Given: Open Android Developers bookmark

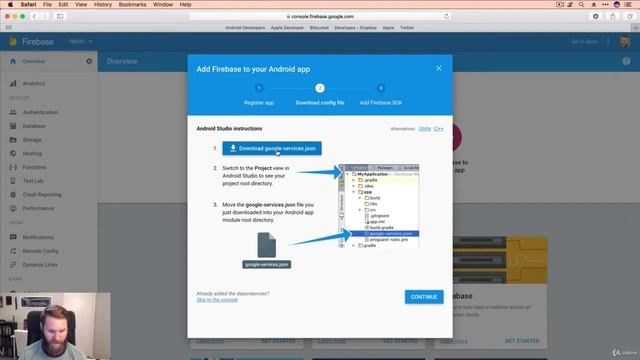Looking at the screenshot, I should click(245, 28).
